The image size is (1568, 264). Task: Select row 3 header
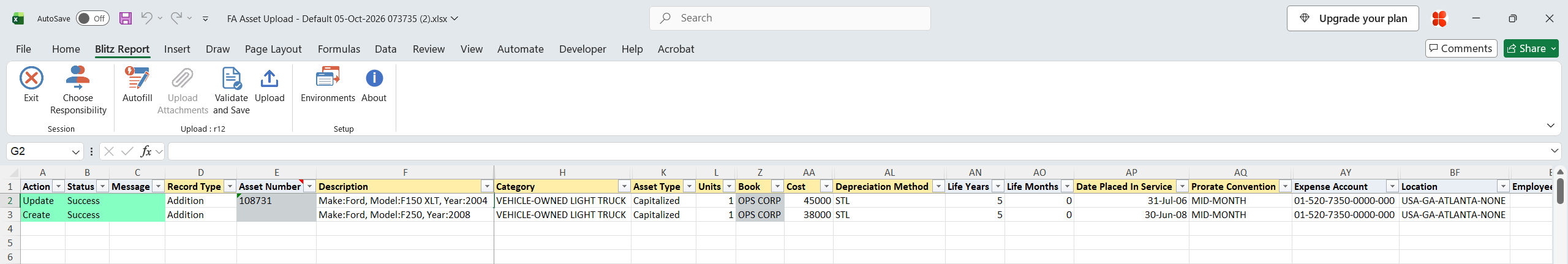click(10, 215)
